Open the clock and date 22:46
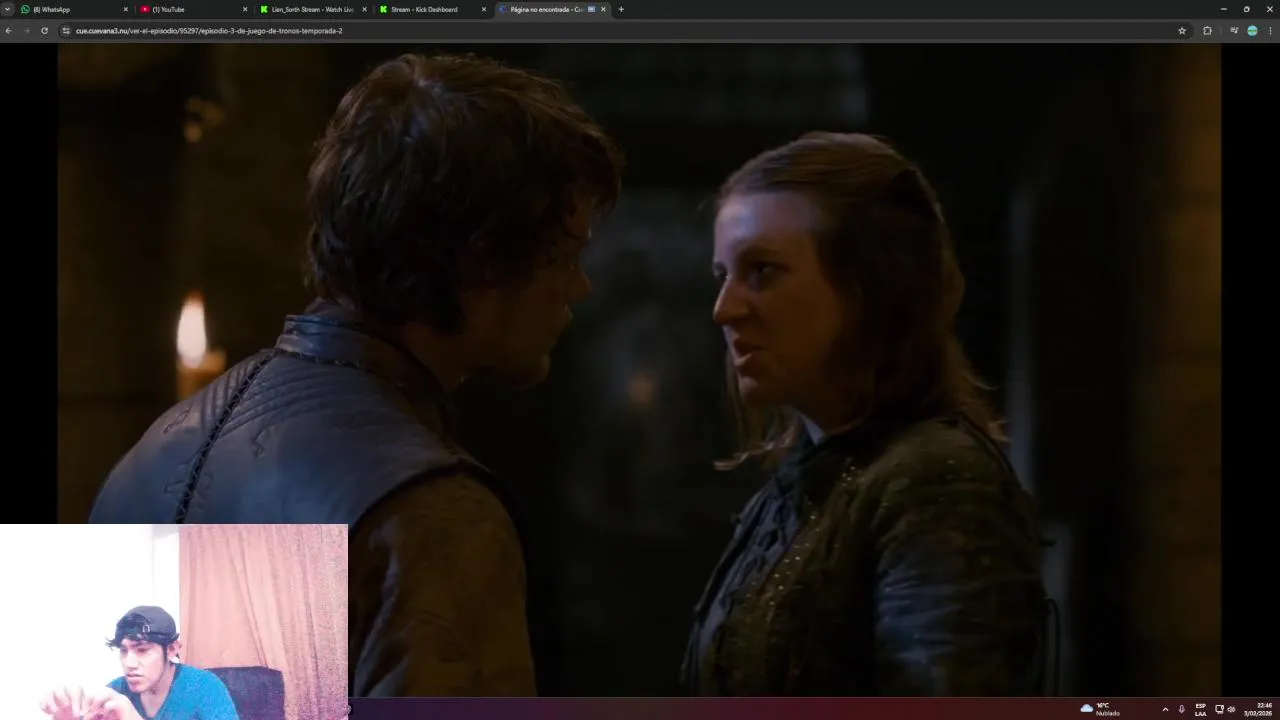Viewport: 1280px width, 720px height. (x=1258, y=709)
